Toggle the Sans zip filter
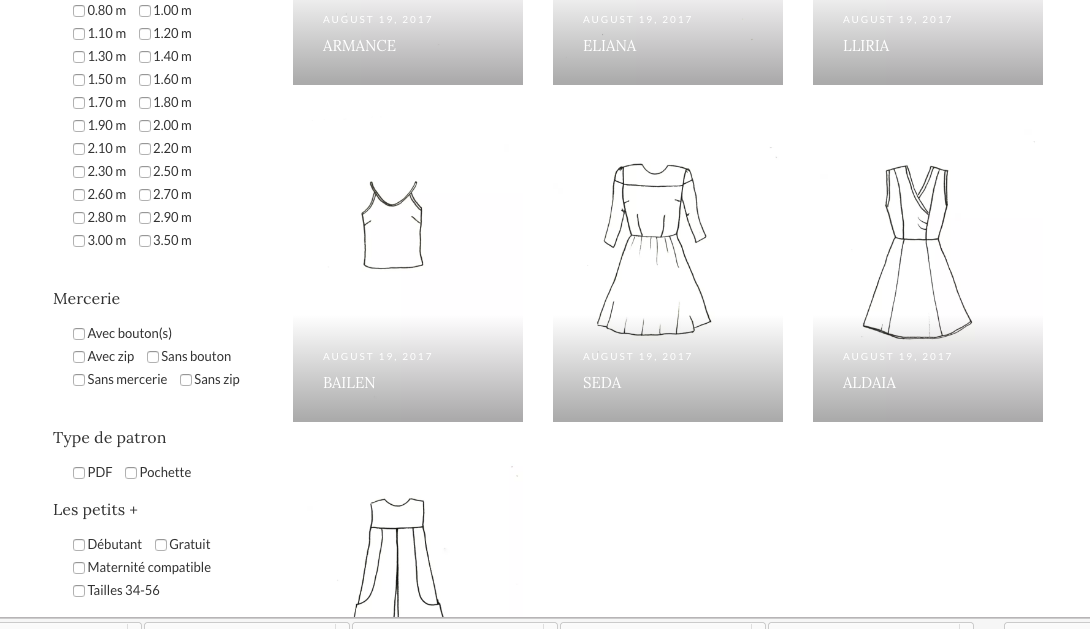Screen dimensions: 1090x629 pyautogui.click(x=186, y=380)
